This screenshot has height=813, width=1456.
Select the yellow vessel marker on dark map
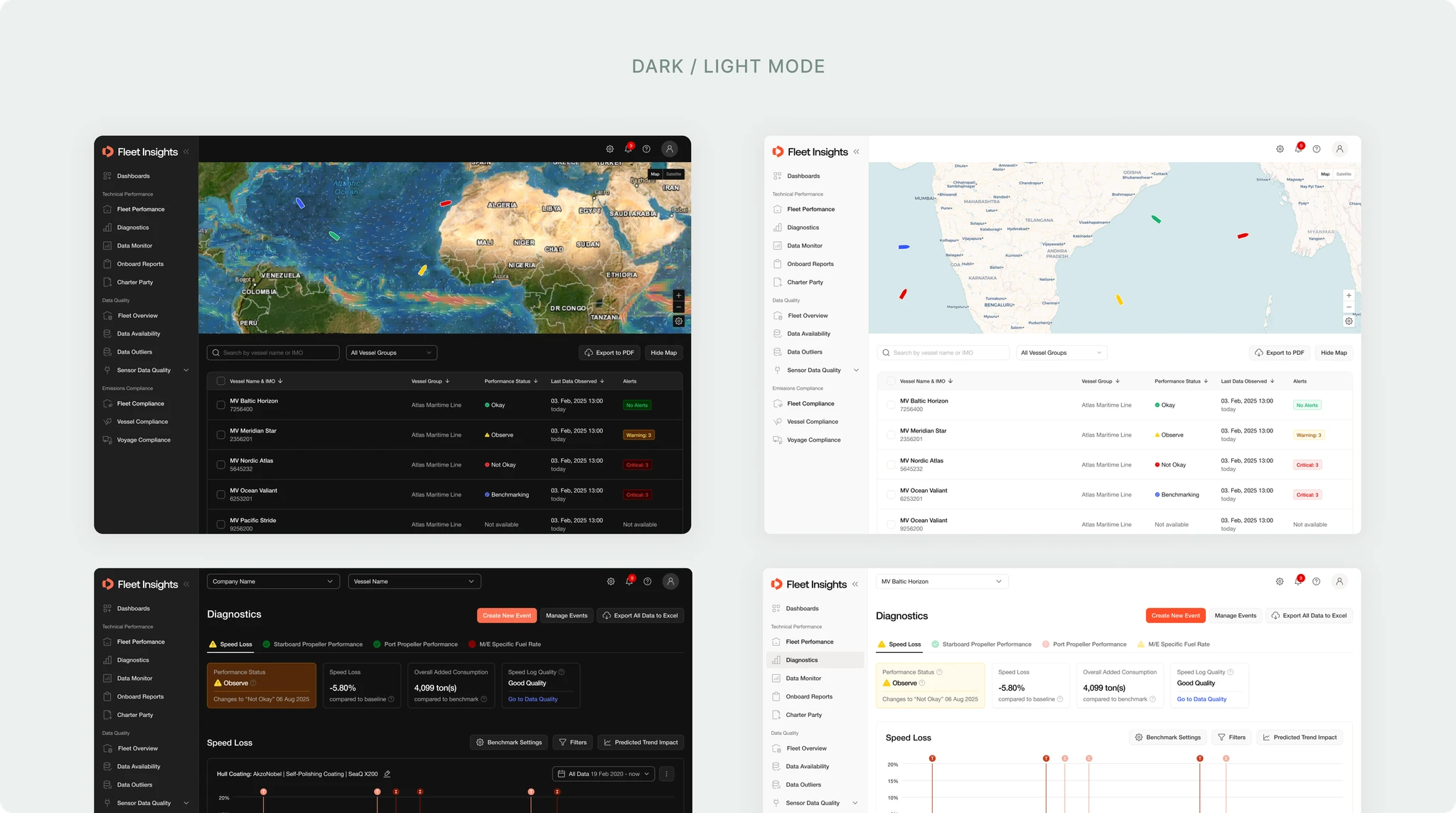point(422,270)
